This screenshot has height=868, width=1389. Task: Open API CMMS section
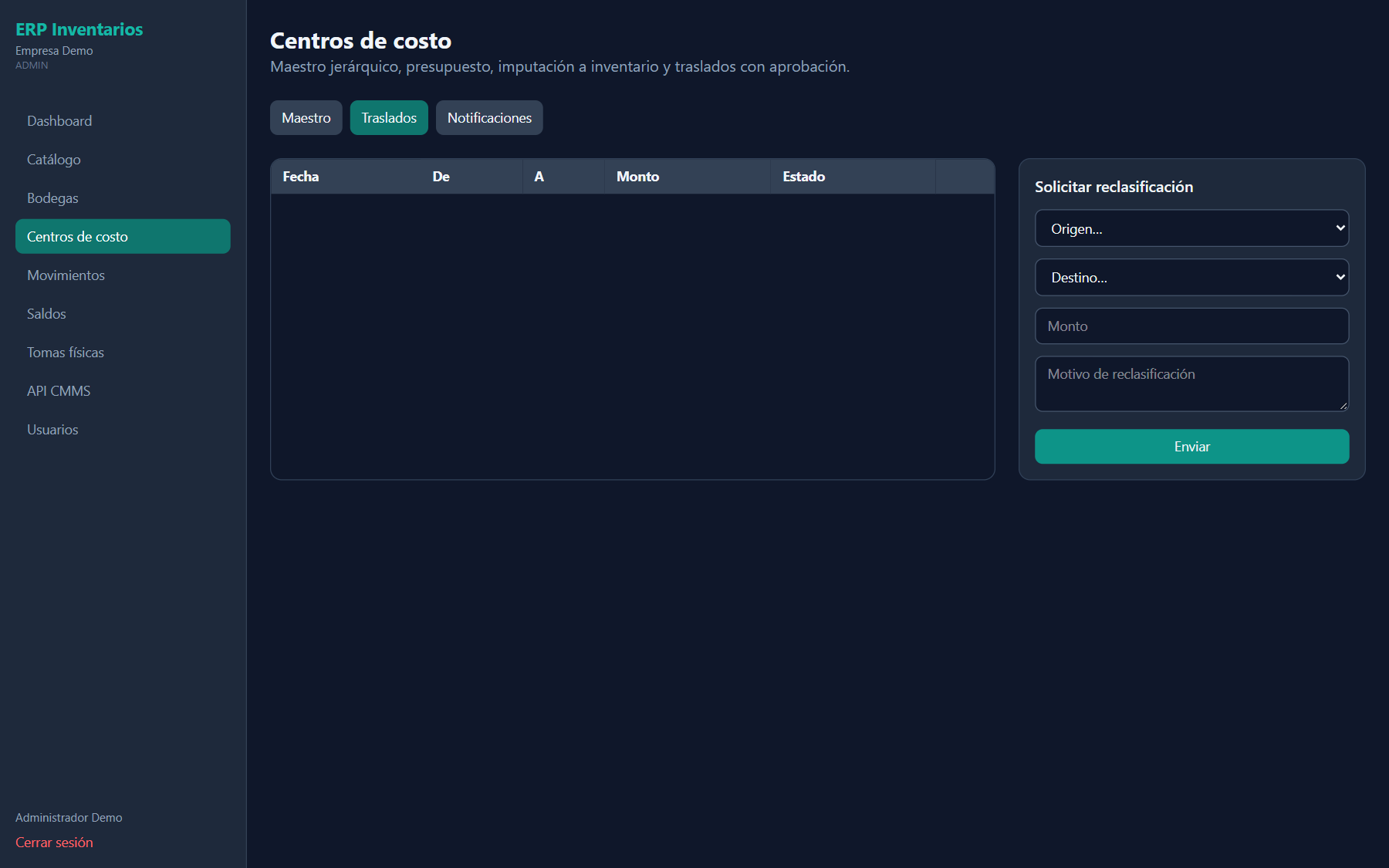123,391
